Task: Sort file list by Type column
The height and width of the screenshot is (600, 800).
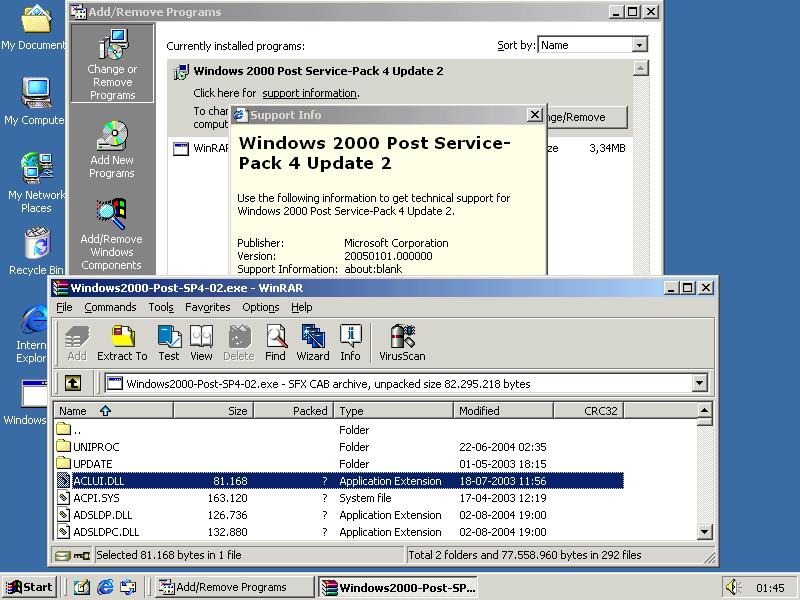Action: tap(393, 411)
